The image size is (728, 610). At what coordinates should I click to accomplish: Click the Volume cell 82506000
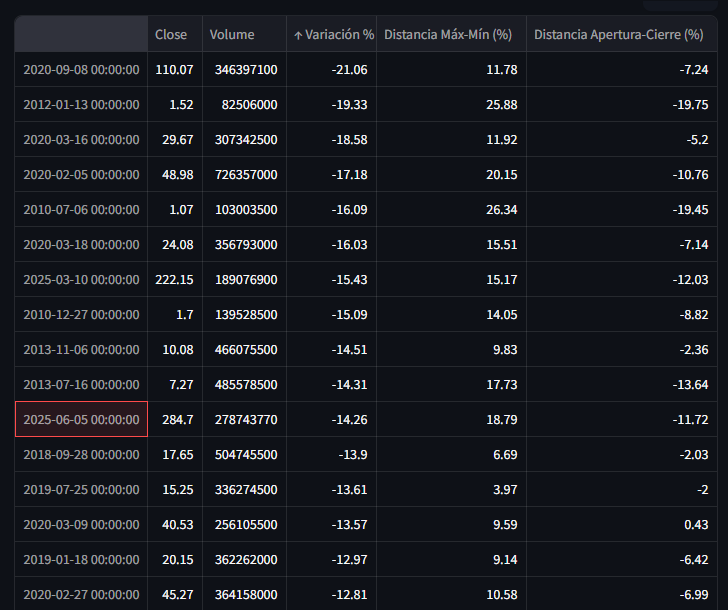tap(244, 104)
